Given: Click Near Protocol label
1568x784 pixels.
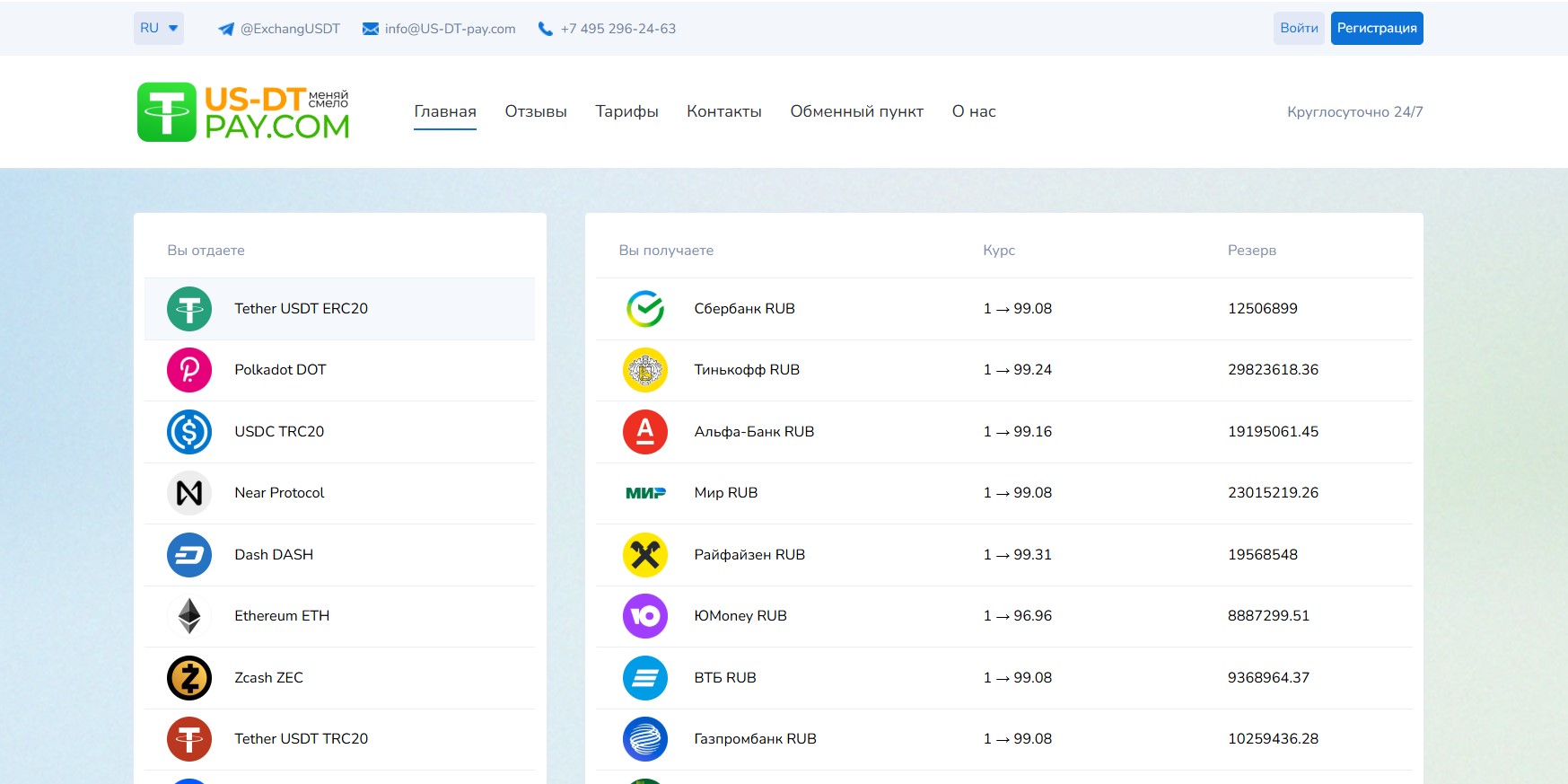Looking at the screenshot, I should point(279,493).
